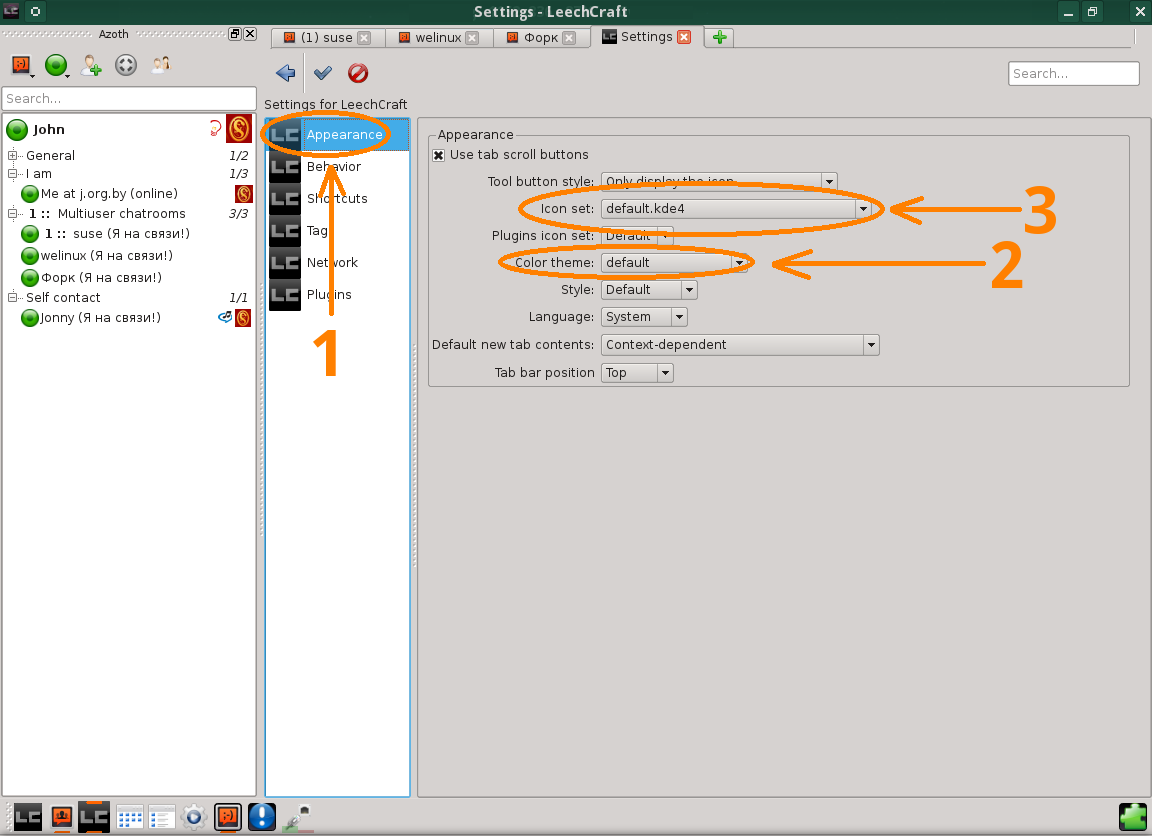The width and height of the screenshot is (1152, 836).
Task: Change status via green orb in Azoth toolbar
Action: (x=57, y=65)
